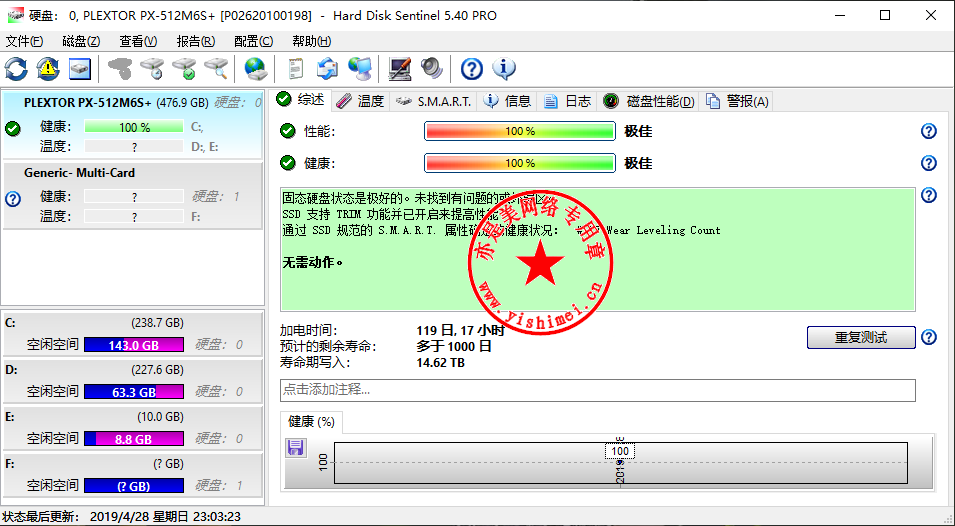Select the Generic- Multi-Card disk entry
Viewport: 955px width, 526px height.
click(x=132, y=195)
